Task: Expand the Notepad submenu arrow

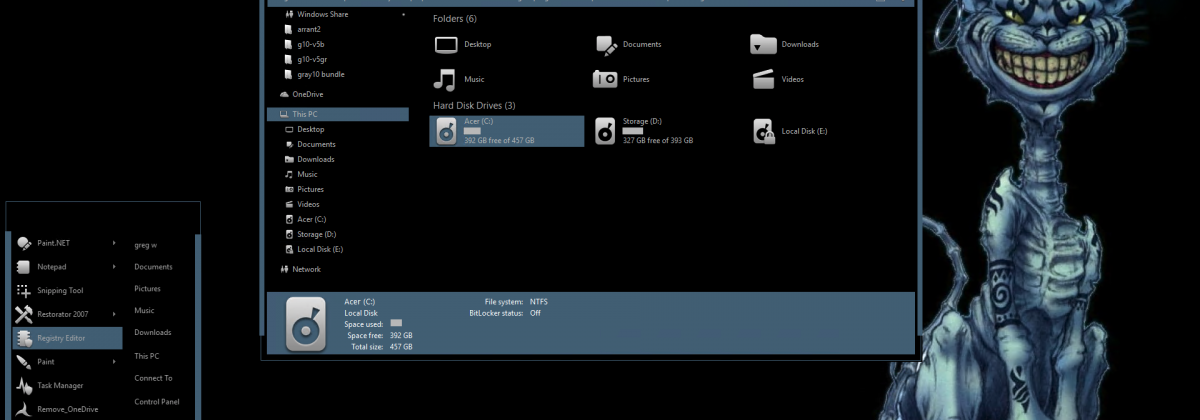Action: point(114,267)
